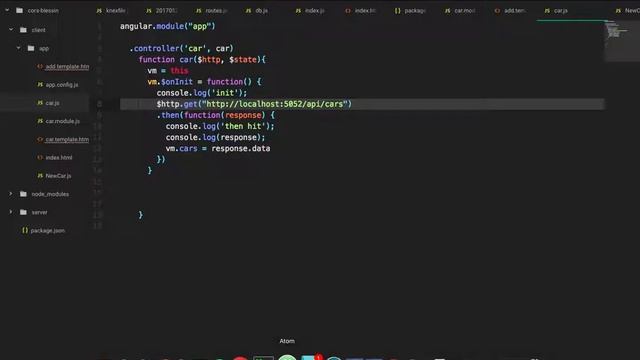
Task: Click the client folder icon
Action: click(23, 30)
